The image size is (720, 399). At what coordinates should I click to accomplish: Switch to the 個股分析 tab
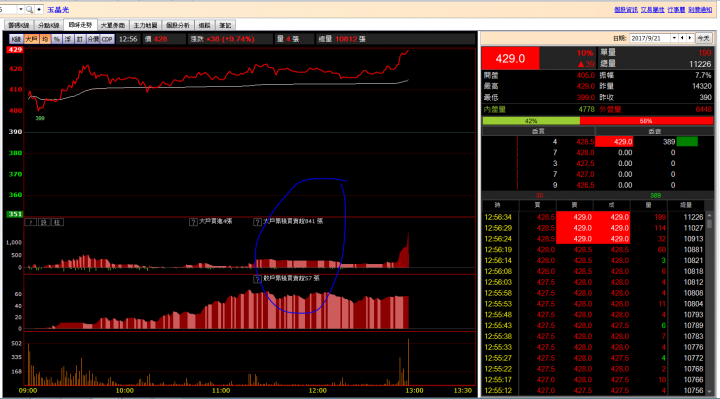pos(178,25)
